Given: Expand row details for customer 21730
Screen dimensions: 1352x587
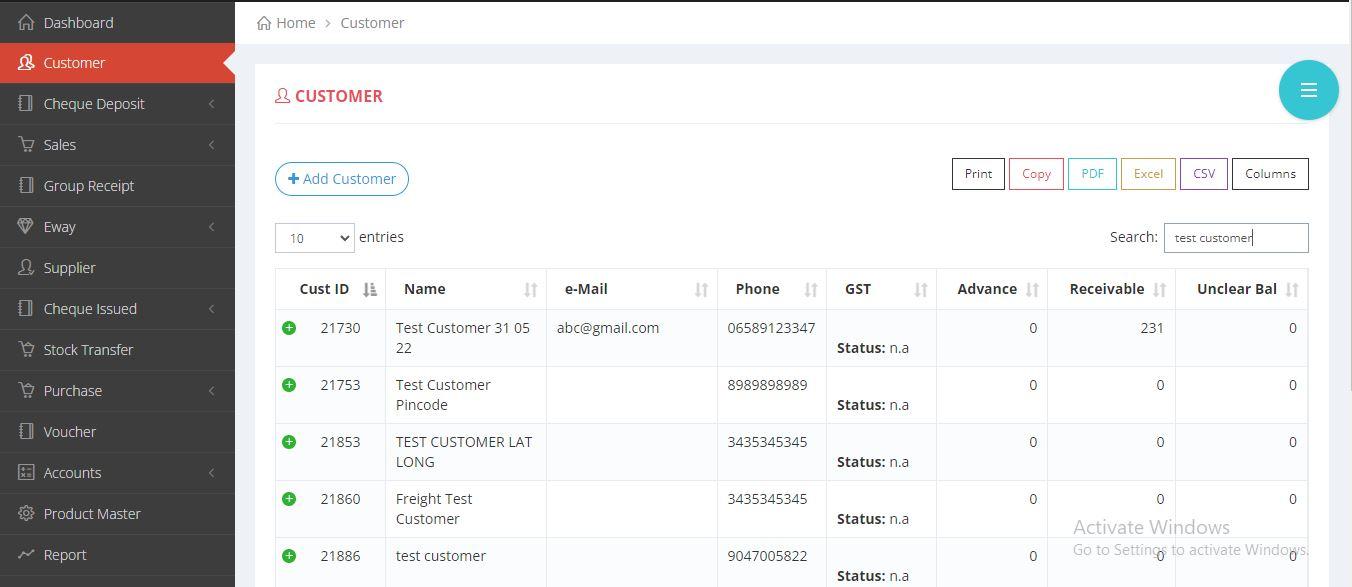Looking at the screenshot, I should pos(289,328).
